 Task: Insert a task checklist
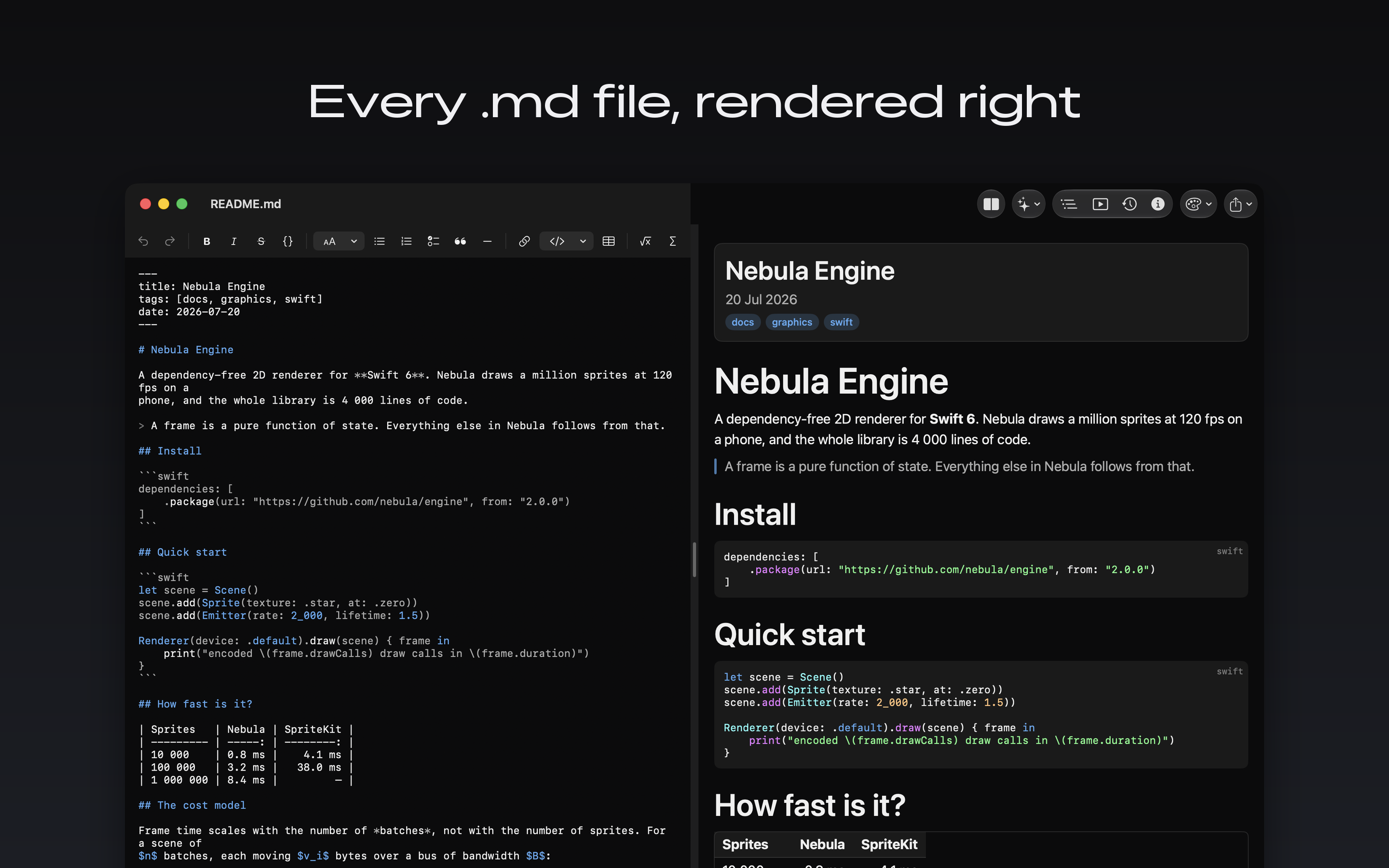434,241
